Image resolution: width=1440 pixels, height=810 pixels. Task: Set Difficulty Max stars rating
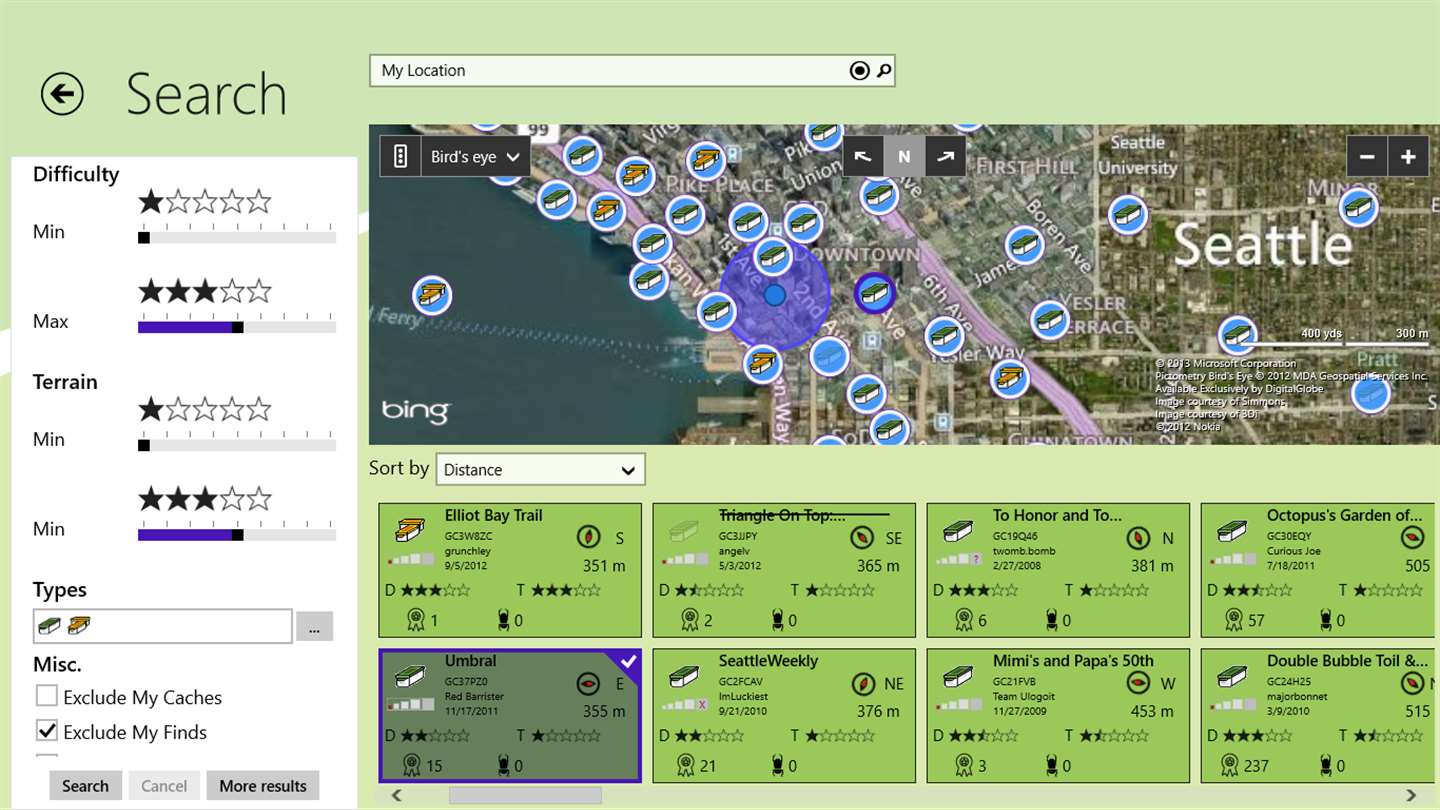point(205,292)
